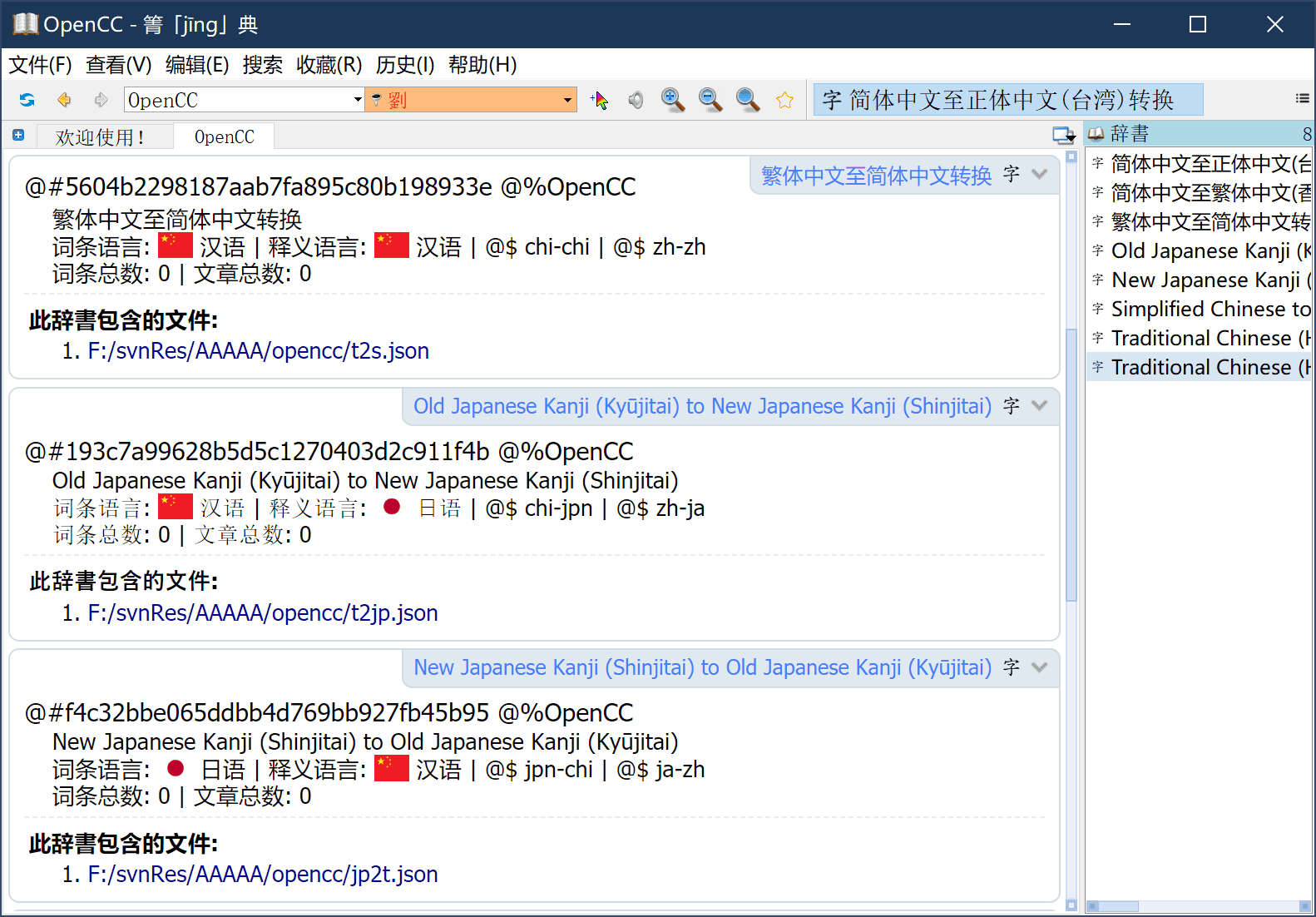Collapse the 繁体中文至简体中文转换 article chevron

point(1039,174)
